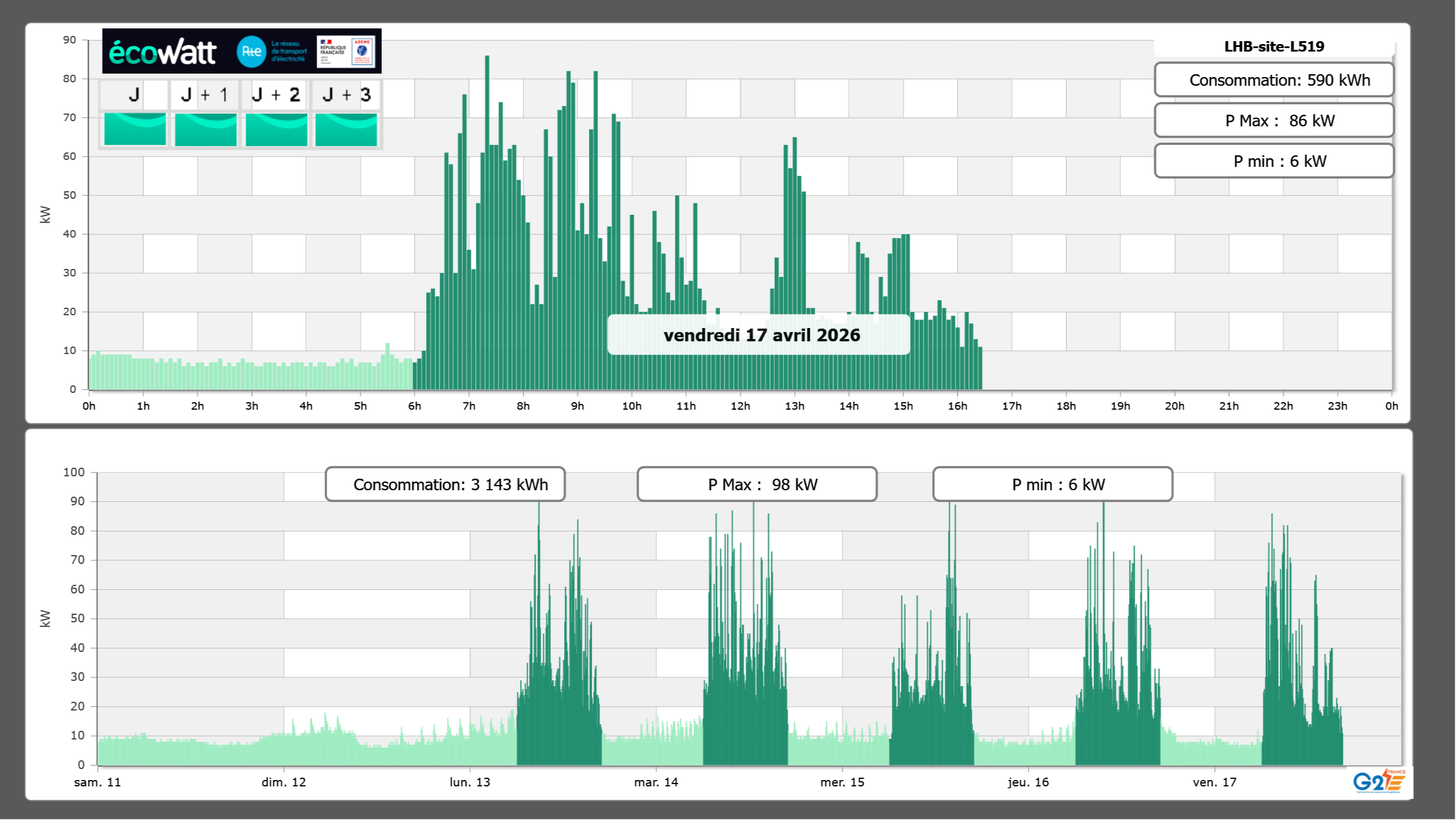Click the Consommation: 3 143 kWh box

[x=445, y=484]
